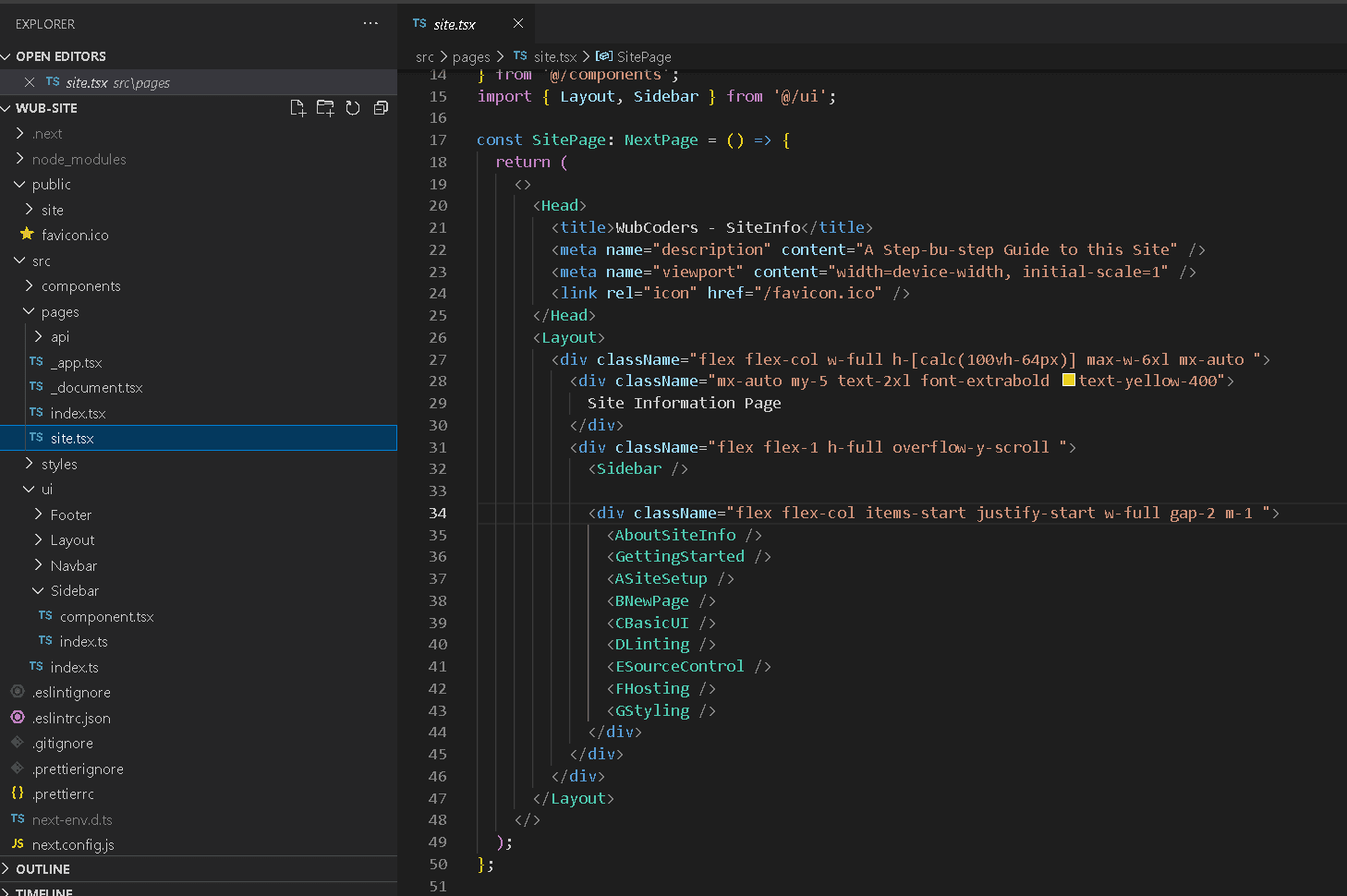The height and width of the screenshot is (896, 1347).
Task: Open next.config.js file
Action: point(73,844)
